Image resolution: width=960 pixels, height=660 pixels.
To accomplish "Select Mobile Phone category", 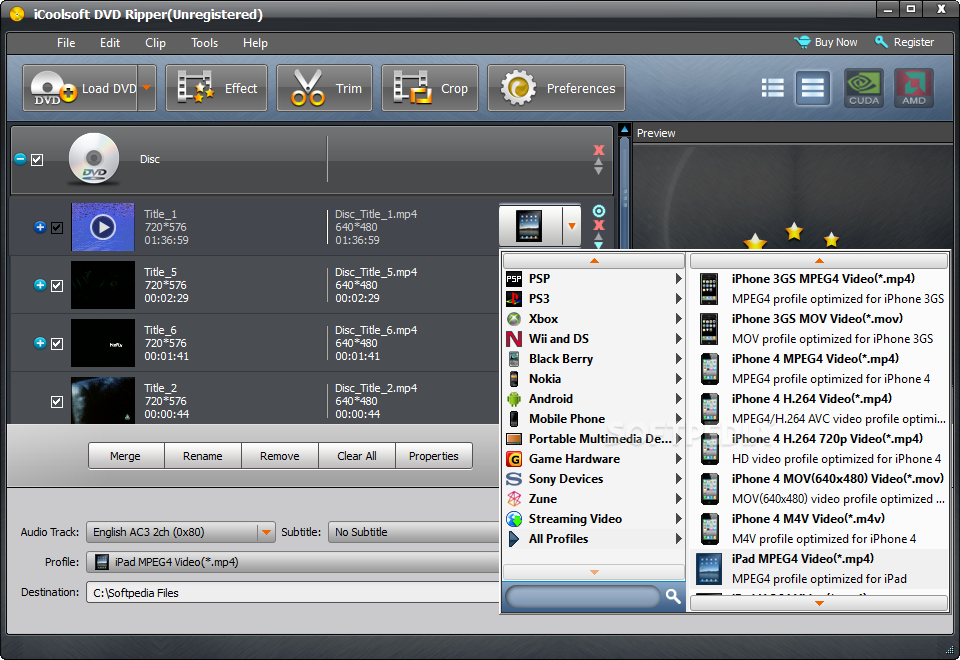I will [x=593, y=419].
